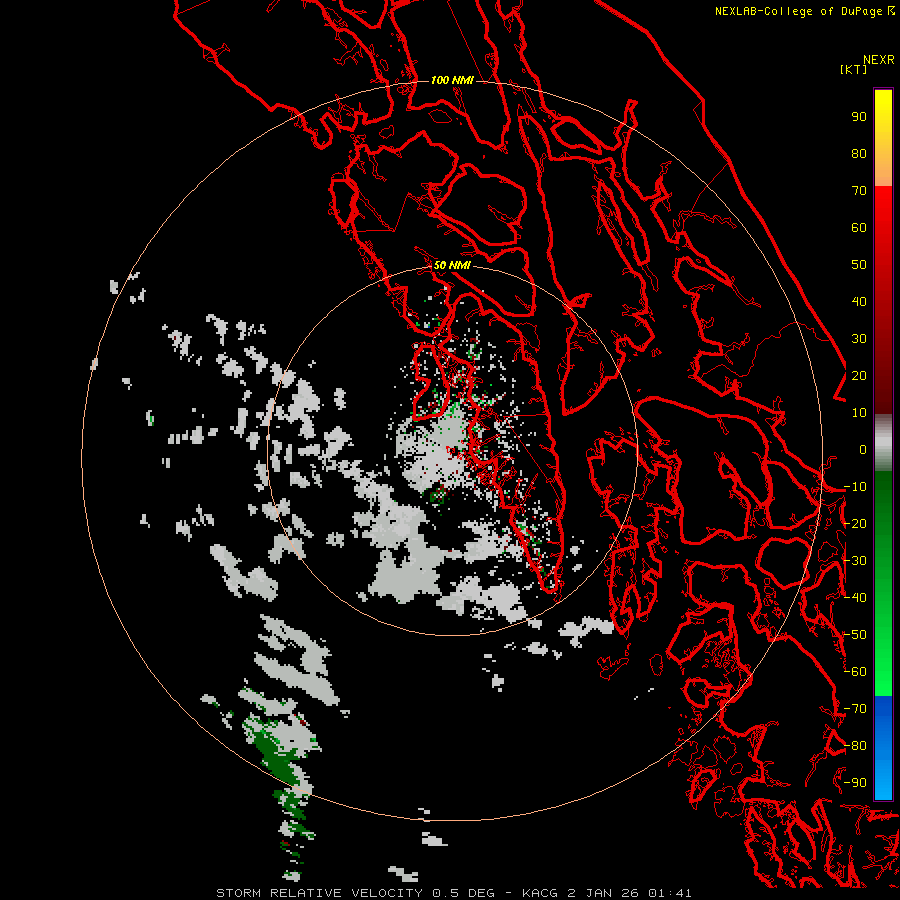Click the -30 knot value on the scale

click(x=855, y=561)
